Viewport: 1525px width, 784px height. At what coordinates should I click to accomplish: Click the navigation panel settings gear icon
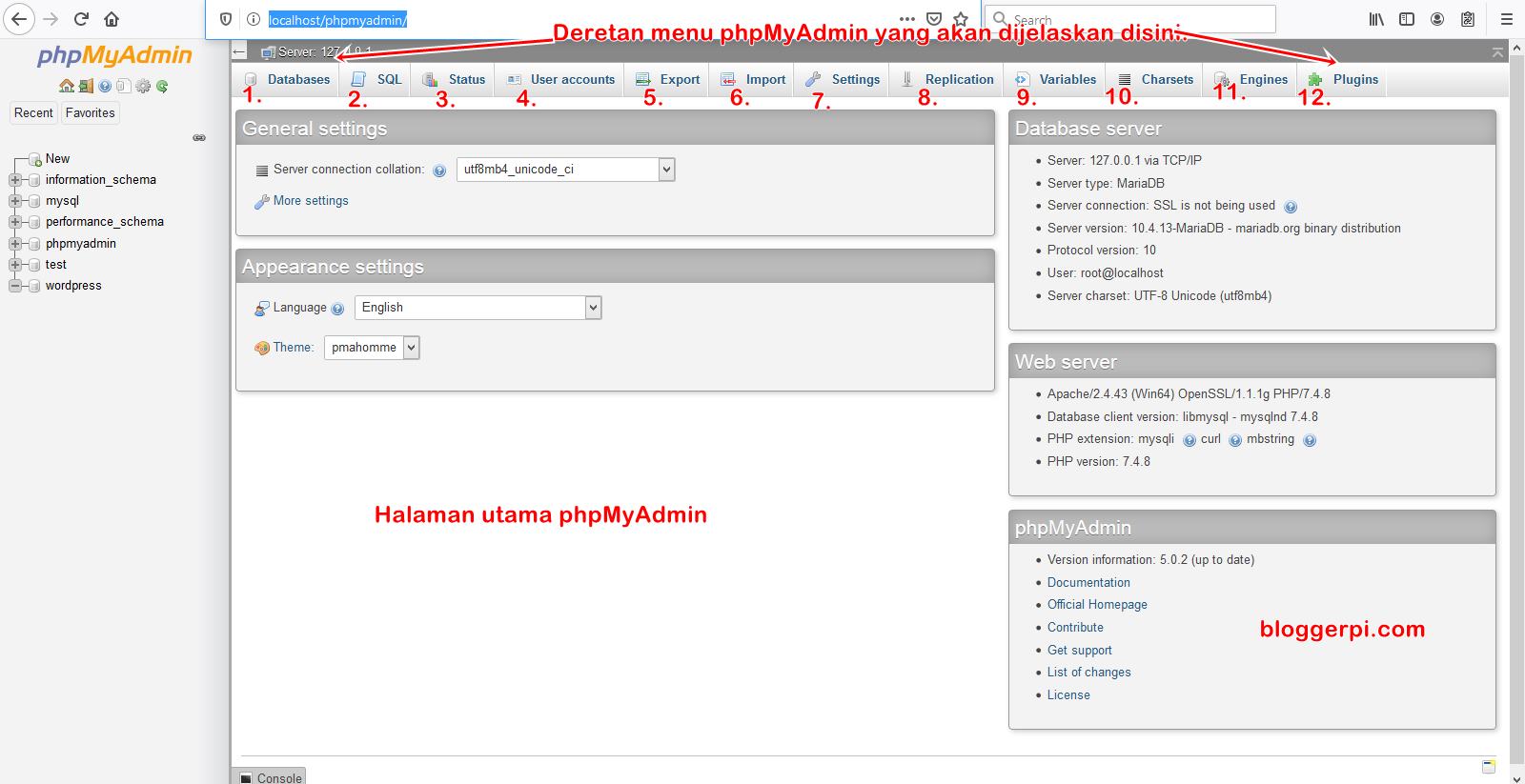[143, 86]
